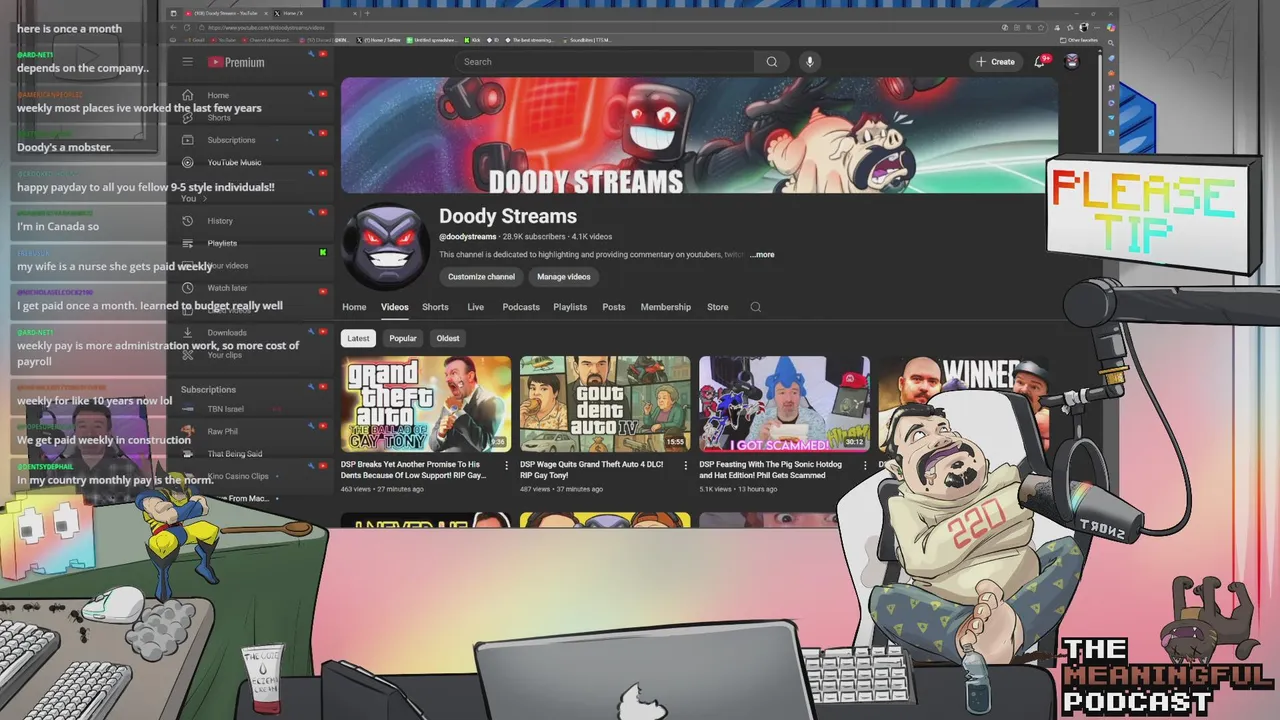Open the YouTube hamburger guide menu
This screenshot has height=720, width=1280.
tap(187, 62)
